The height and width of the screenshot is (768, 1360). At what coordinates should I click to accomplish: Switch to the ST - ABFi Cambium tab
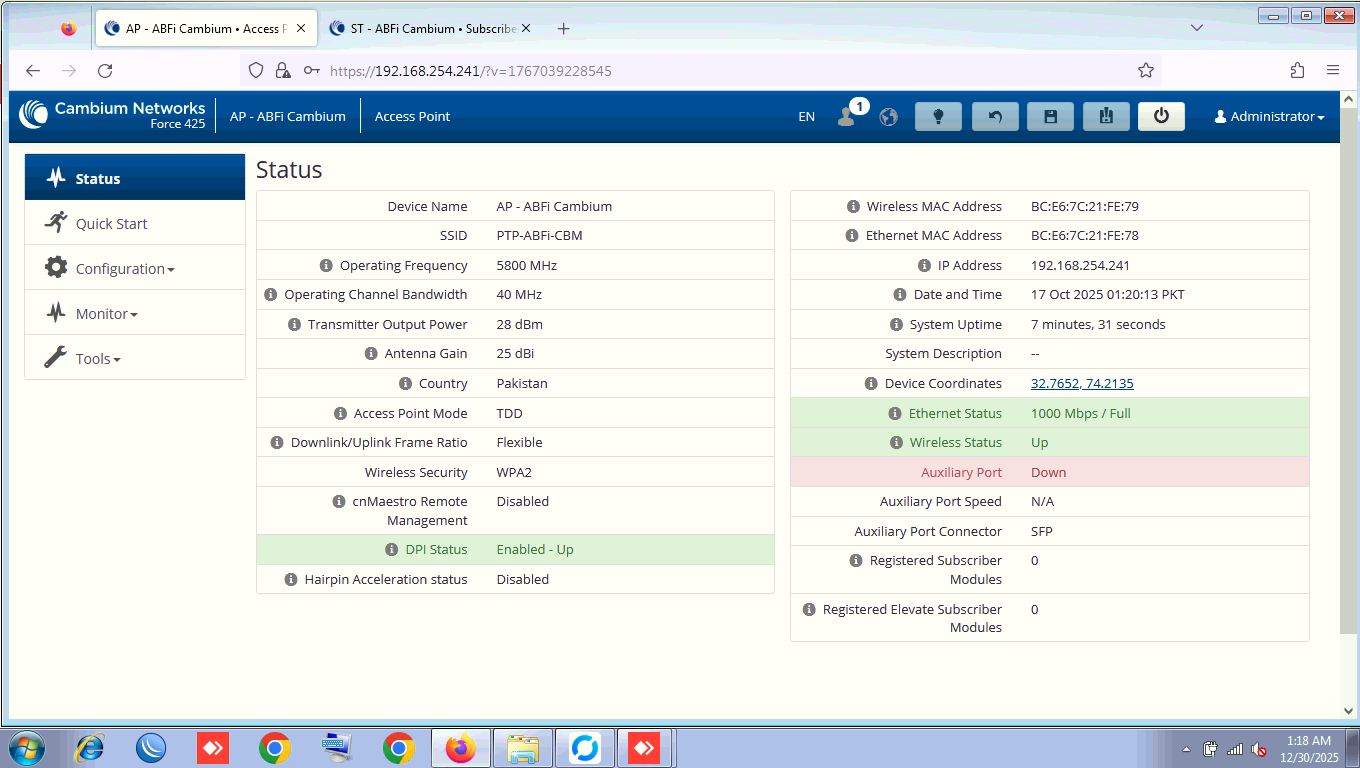(x=430, y=29)
